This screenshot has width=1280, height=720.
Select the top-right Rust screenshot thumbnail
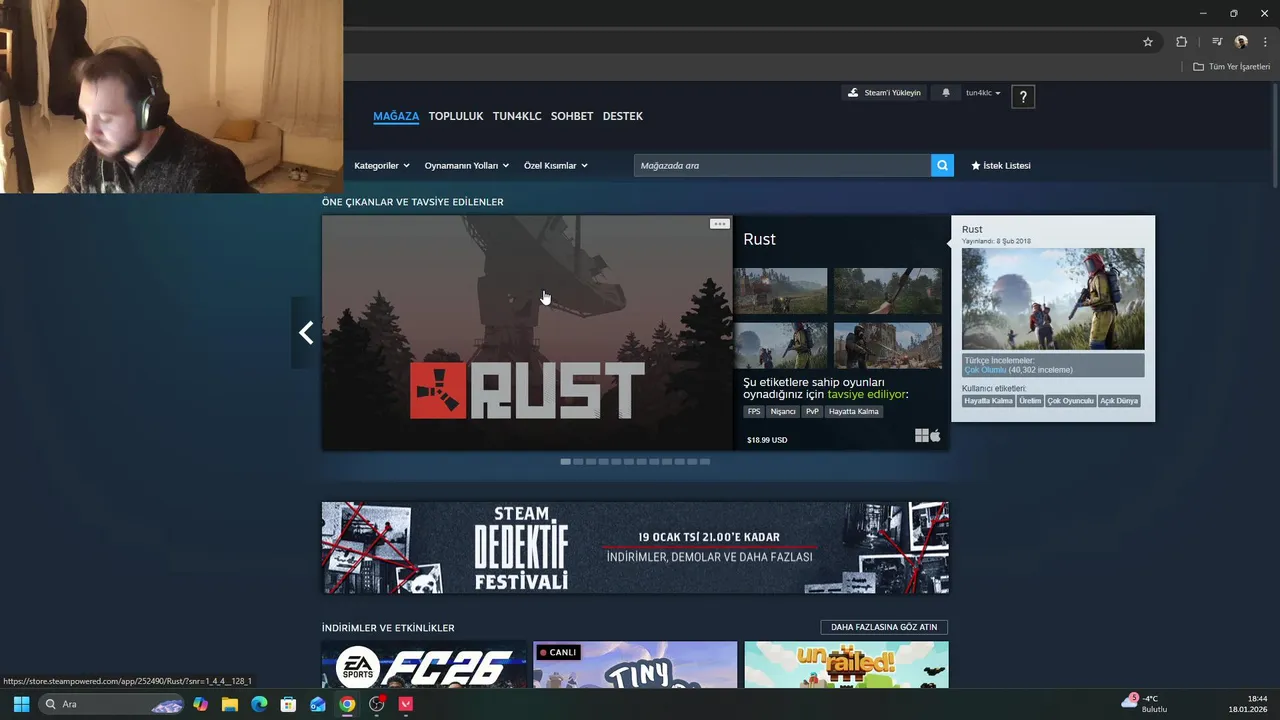[888, 290]
